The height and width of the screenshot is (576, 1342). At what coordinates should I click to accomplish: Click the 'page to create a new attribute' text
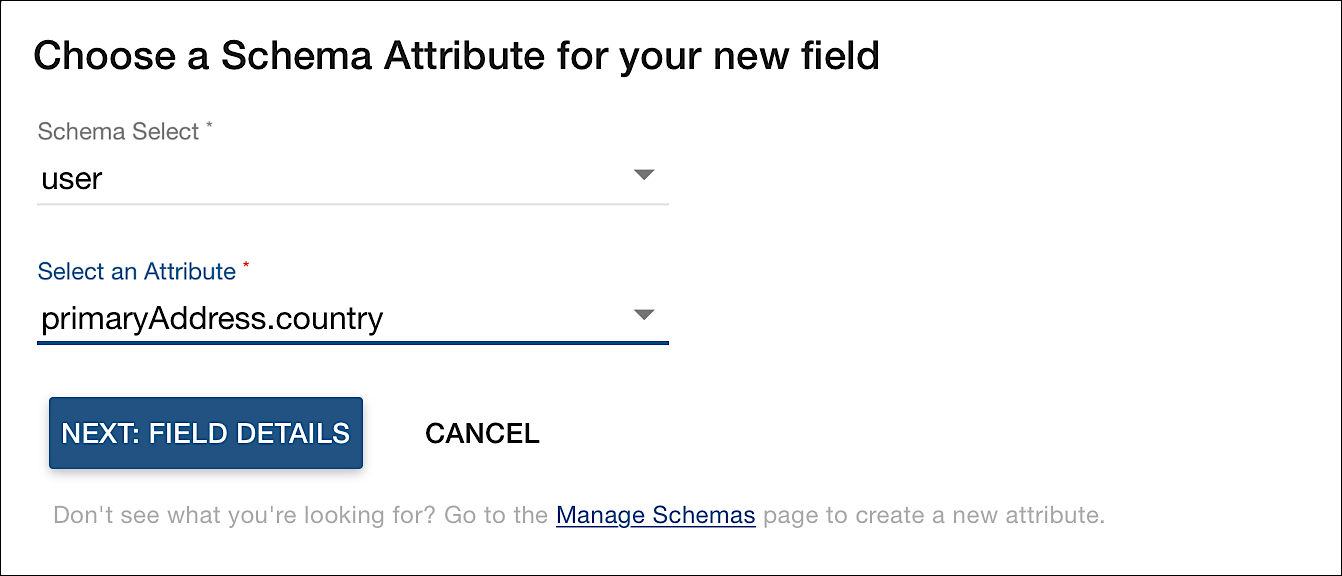tap(932, 516)
